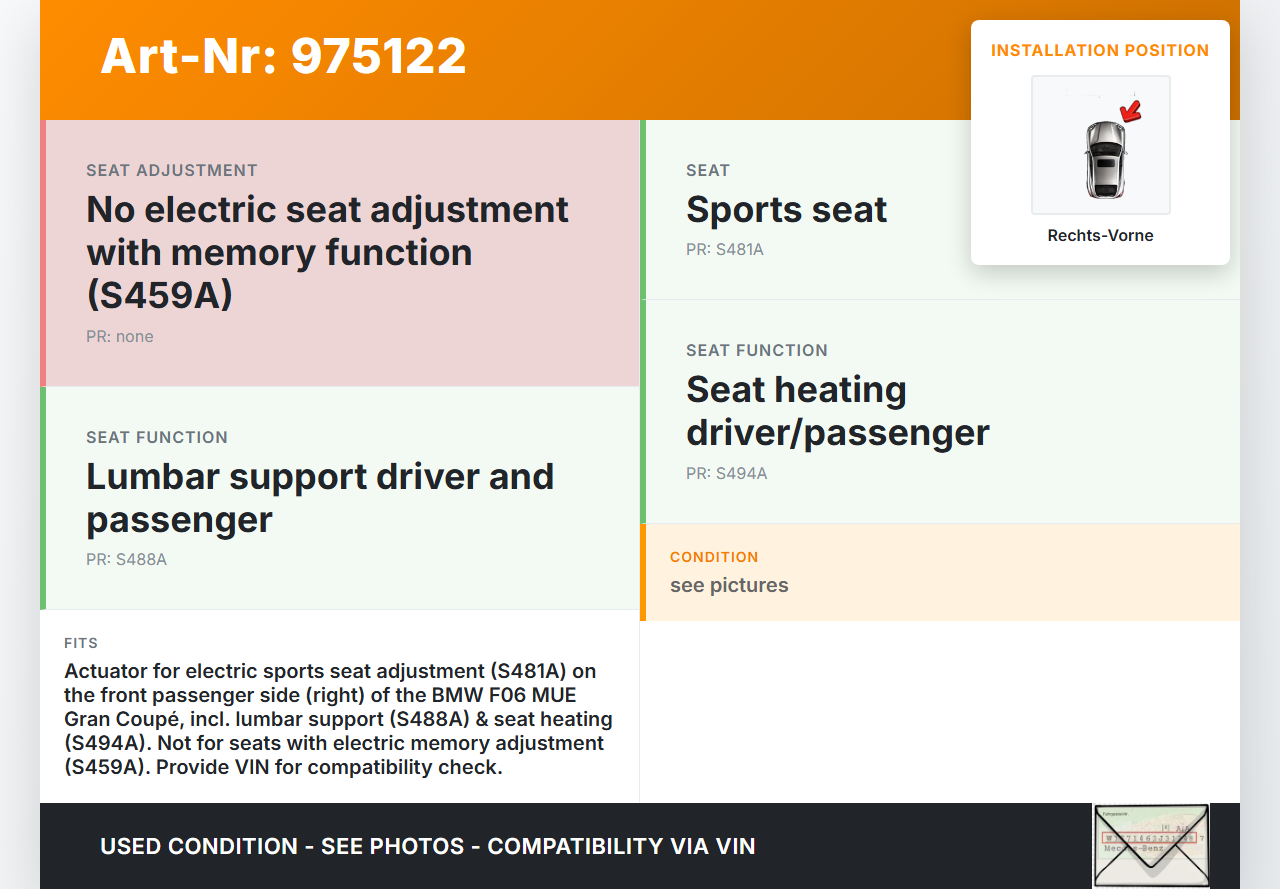
Task: Click the No electric seat adjustment title
Action: [x=327, y=252]
